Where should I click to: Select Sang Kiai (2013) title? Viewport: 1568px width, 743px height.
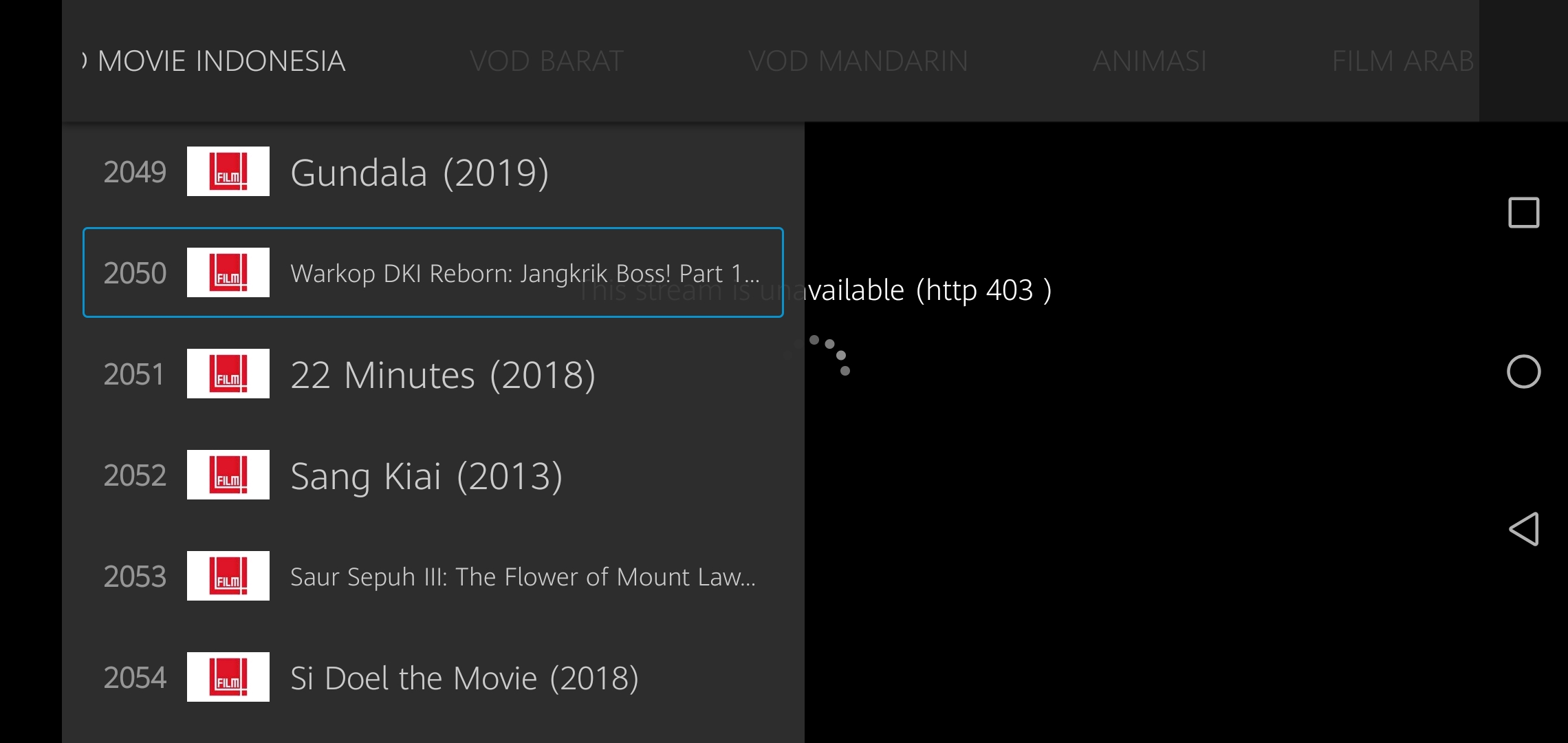pos(426,476)
